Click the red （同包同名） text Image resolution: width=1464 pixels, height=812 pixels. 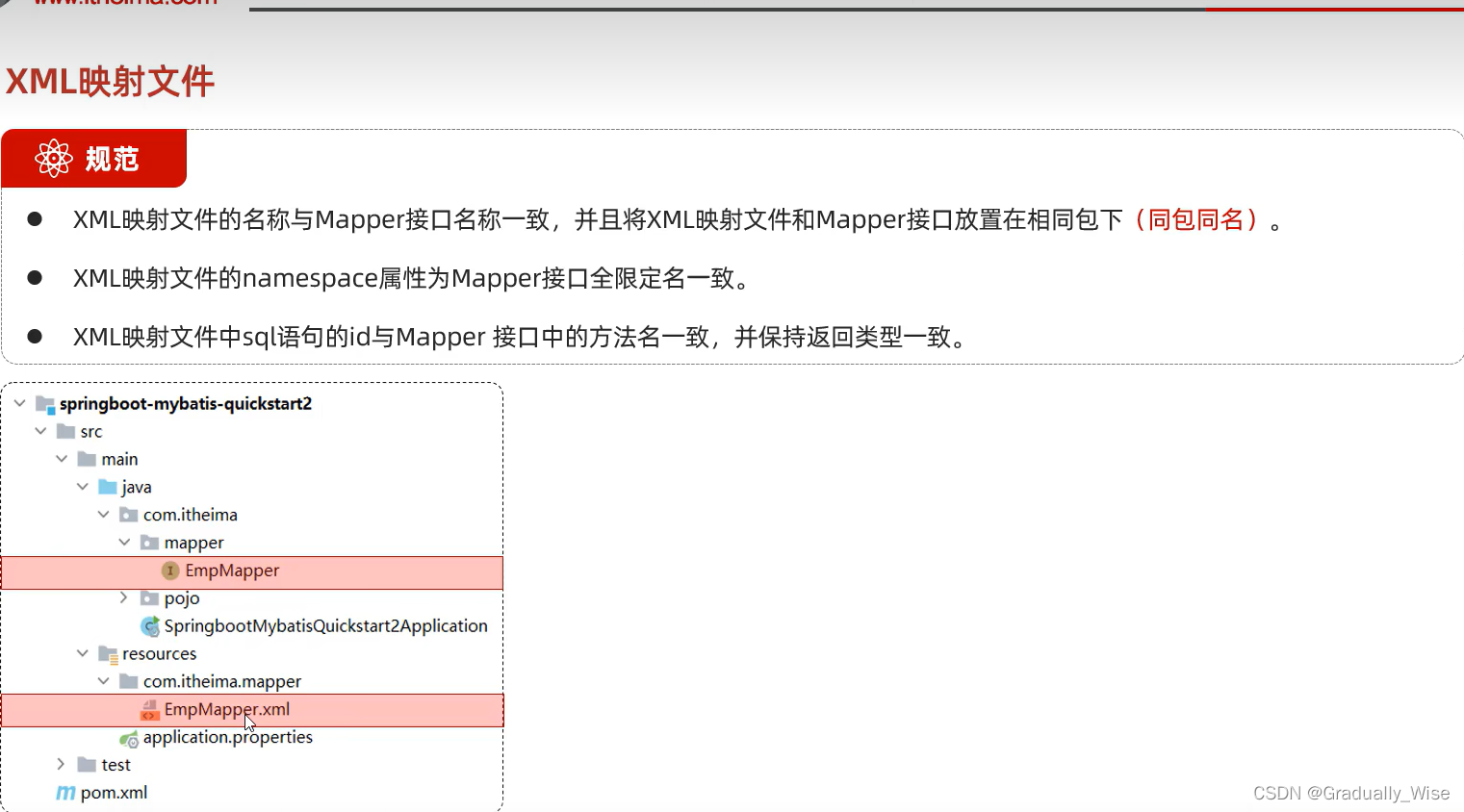point(1196,220)
